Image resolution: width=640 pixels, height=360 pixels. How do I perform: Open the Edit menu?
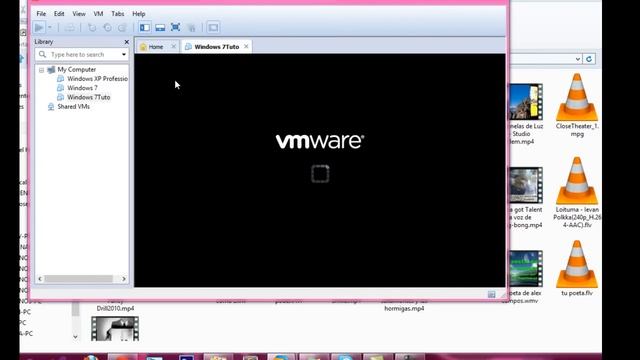coord(59,13)
